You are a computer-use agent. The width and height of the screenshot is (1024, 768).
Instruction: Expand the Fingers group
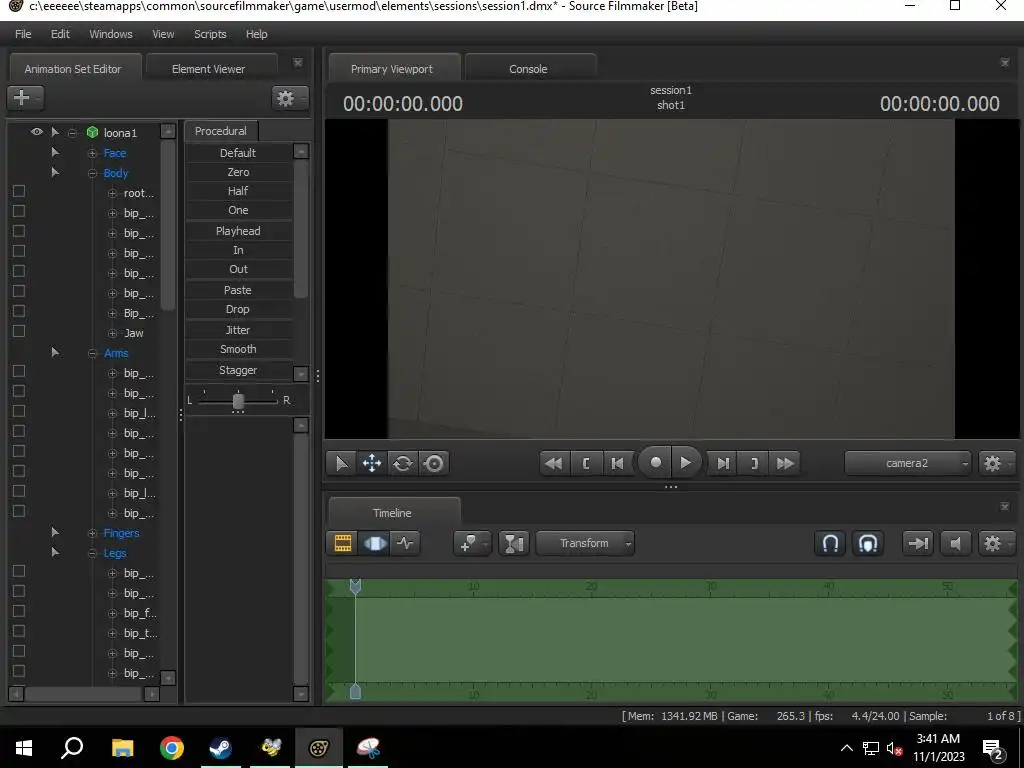pyautogui.click(x=92, y=534)
